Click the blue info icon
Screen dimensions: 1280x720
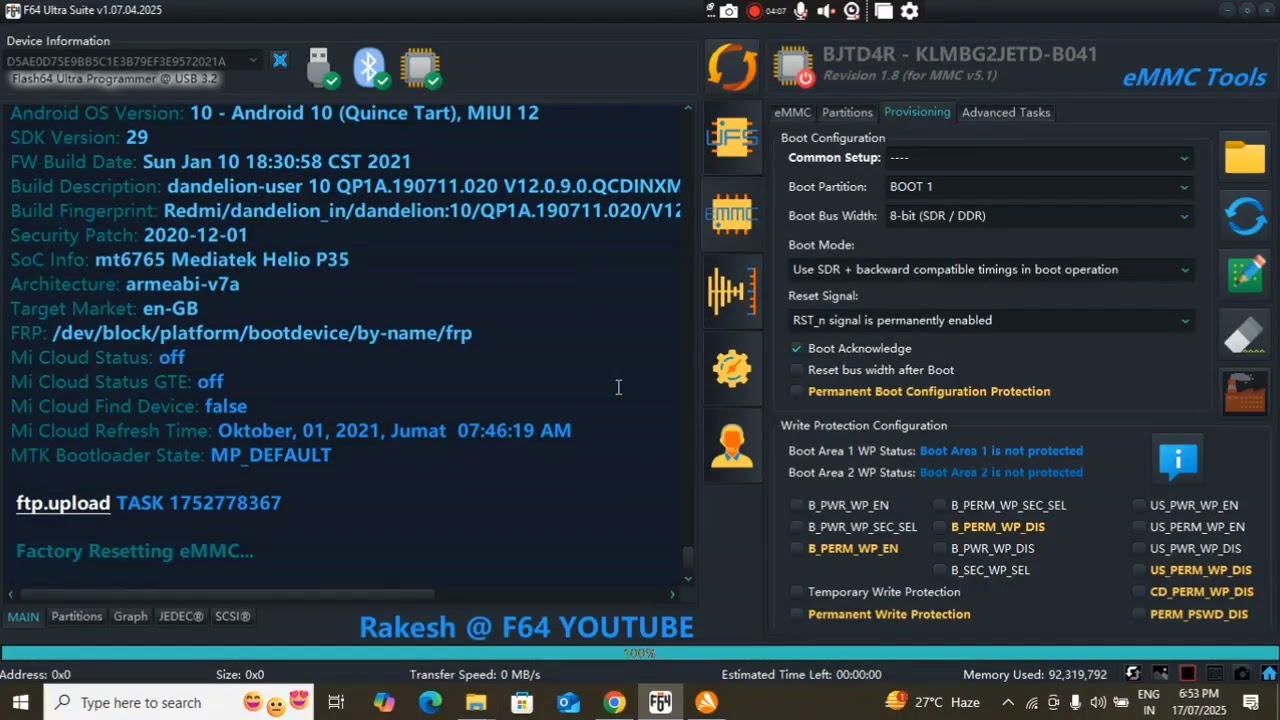point(1178,459)
